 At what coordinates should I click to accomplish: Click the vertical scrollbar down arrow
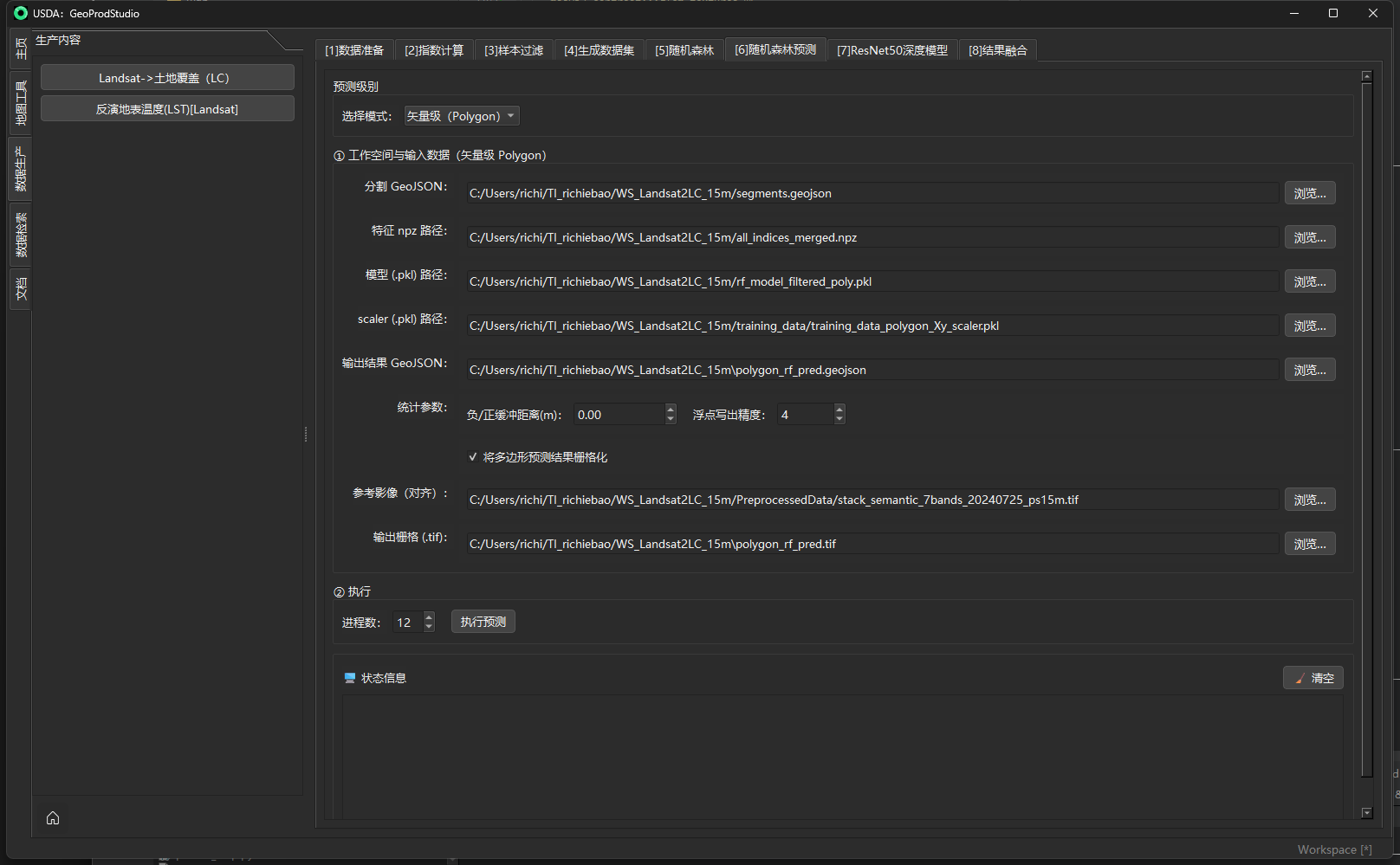point(1366,812)
